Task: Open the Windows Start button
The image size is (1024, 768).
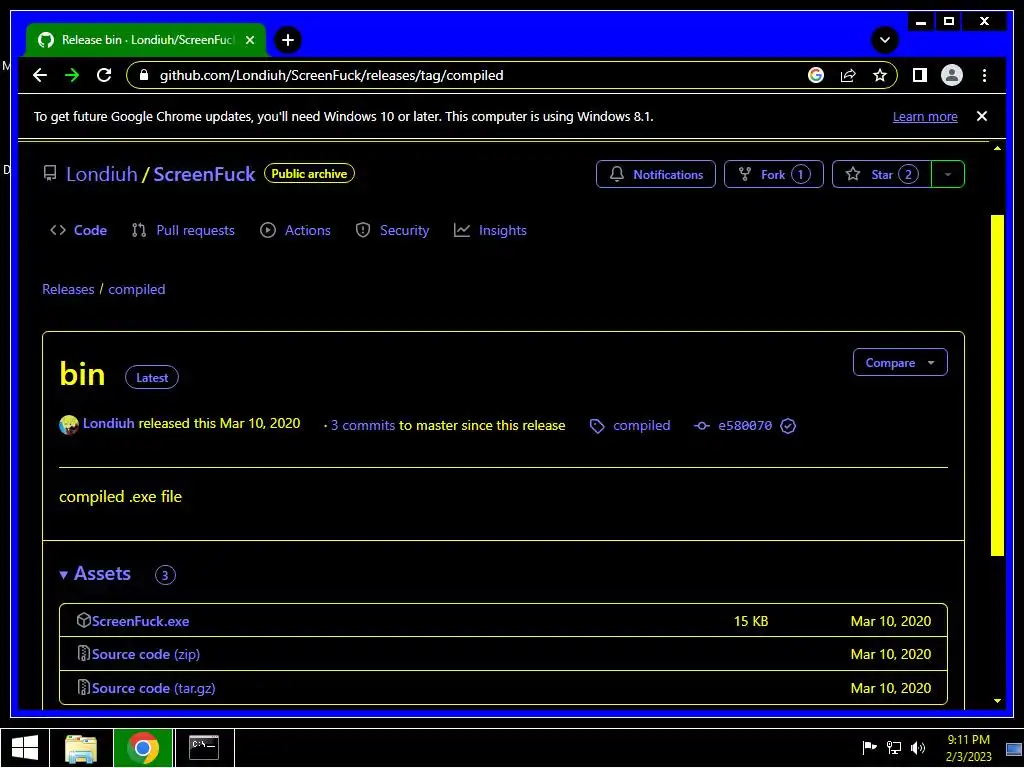Action: (x=25, y=748)
